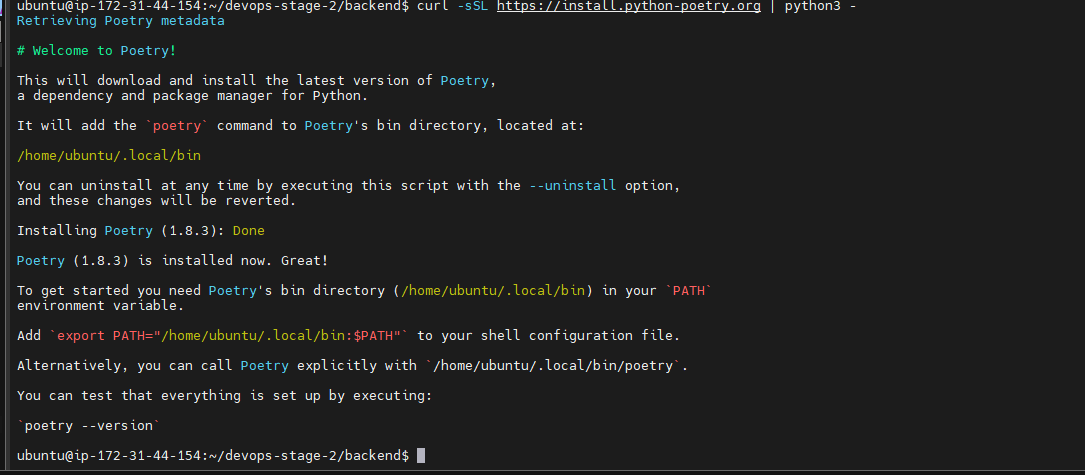Open the install.python-poetry.org link
1085x475 pixels.
[x=628, y=6]
